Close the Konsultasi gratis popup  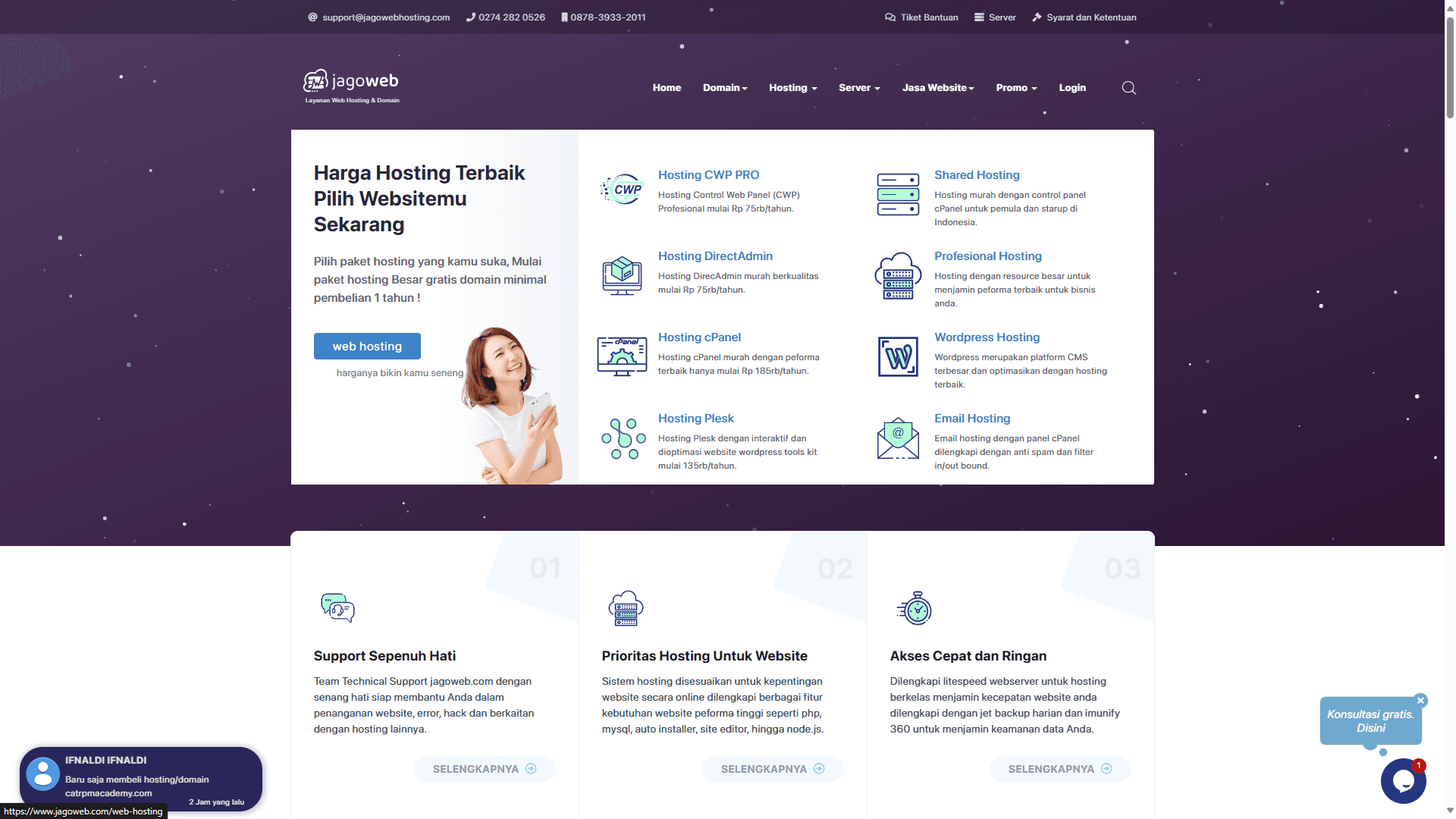click(1421, 701)
